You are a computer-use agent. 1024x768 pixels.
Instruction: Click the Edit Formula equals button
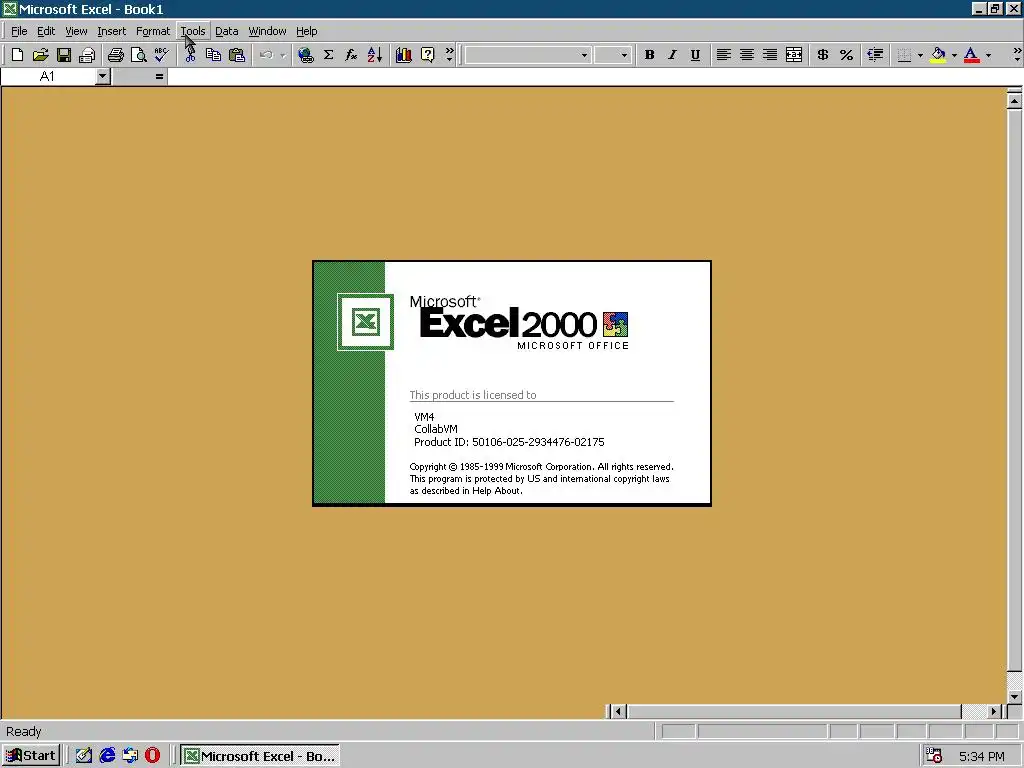(x=159, y=77)
